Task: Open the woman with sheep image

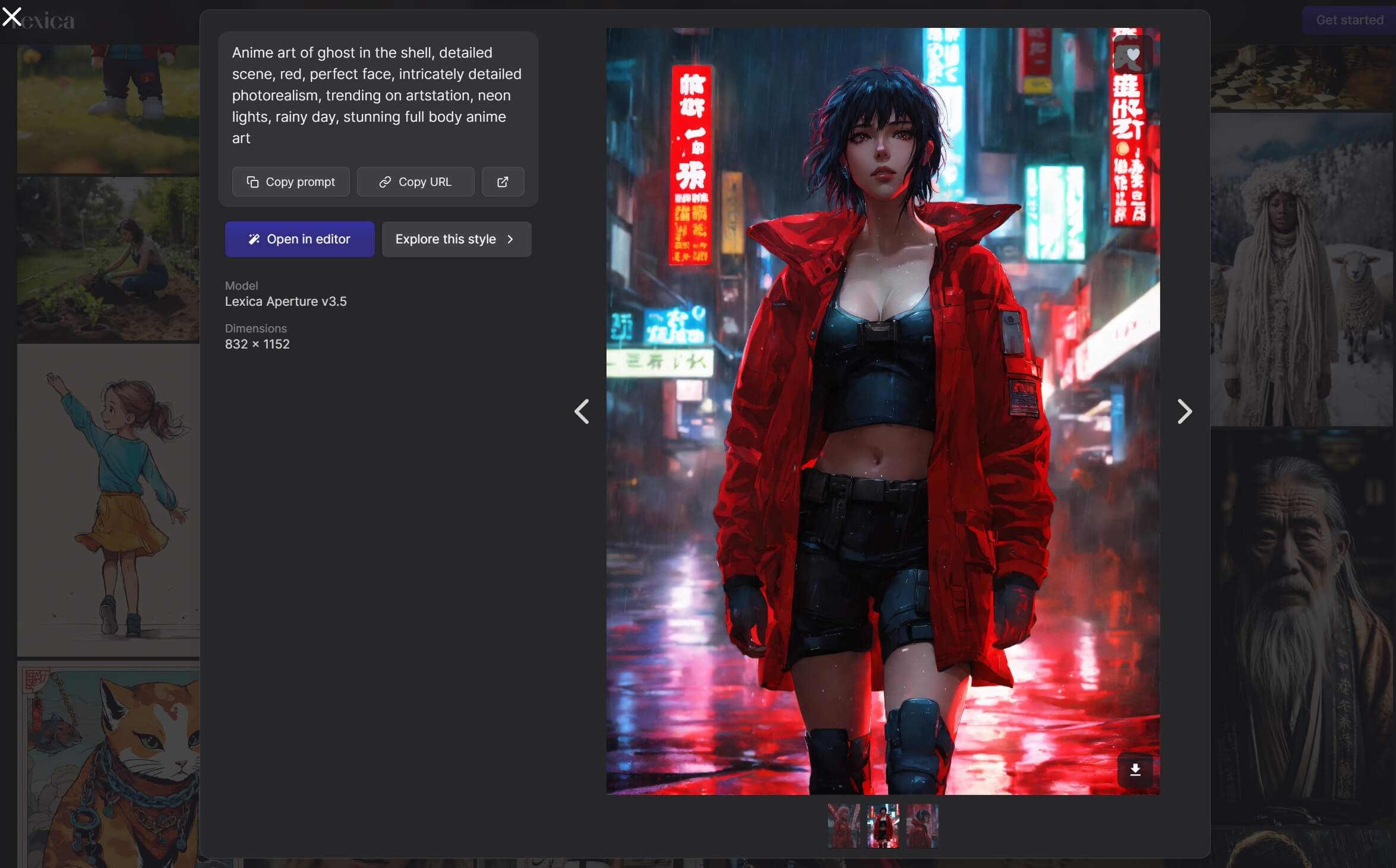Action: 1301,270
